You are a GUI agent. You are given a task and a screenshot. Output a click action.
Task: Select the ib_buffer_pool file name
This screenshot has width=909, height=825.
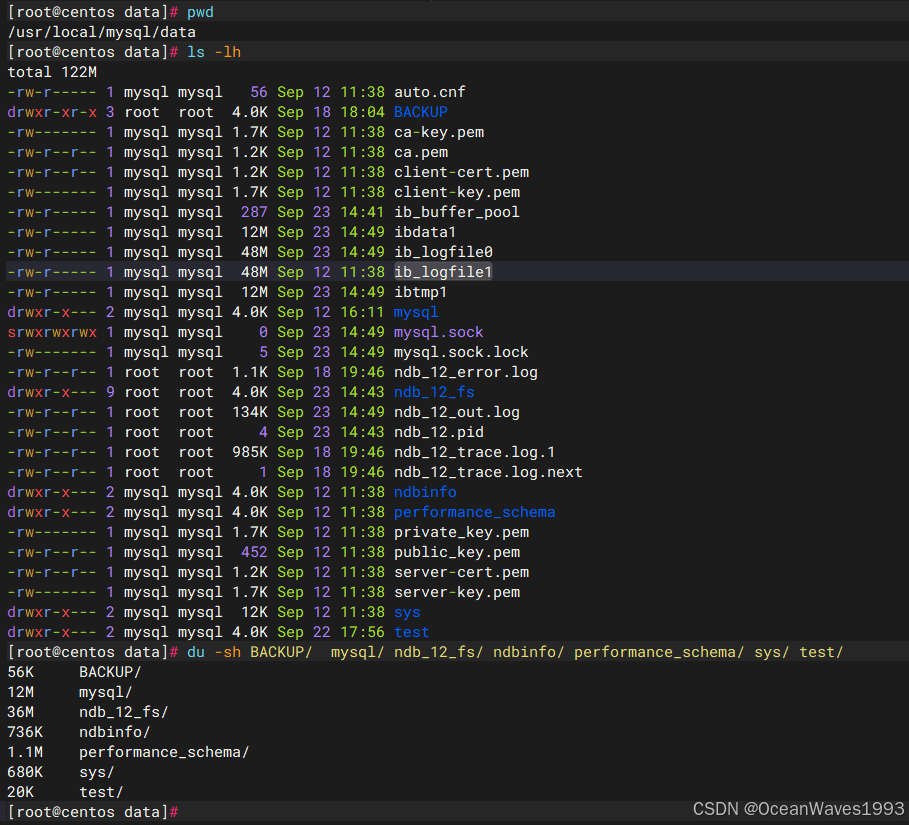pos(457,212)
